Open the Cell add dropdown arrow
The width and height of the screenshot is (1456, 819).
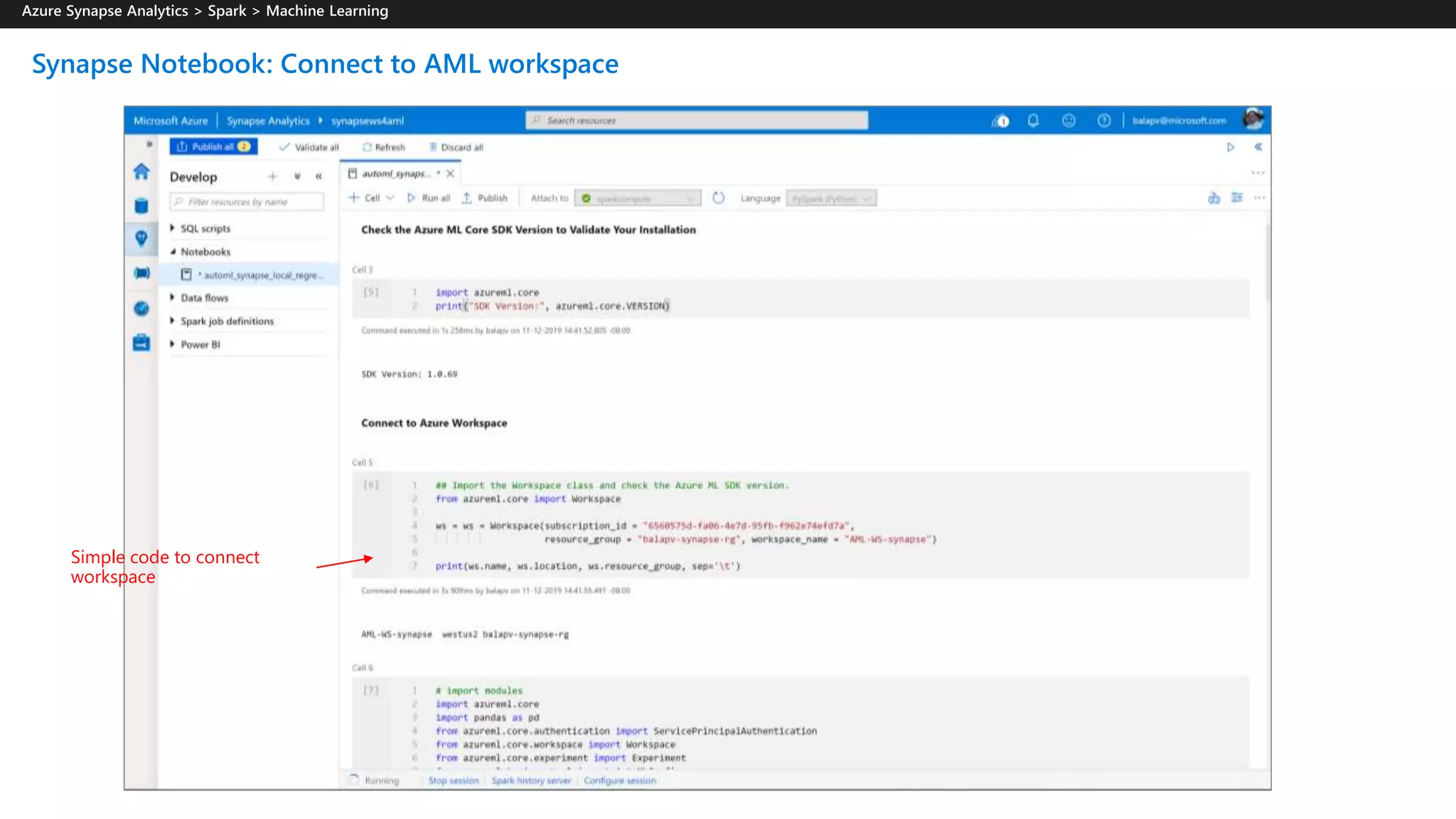(390, 198)
